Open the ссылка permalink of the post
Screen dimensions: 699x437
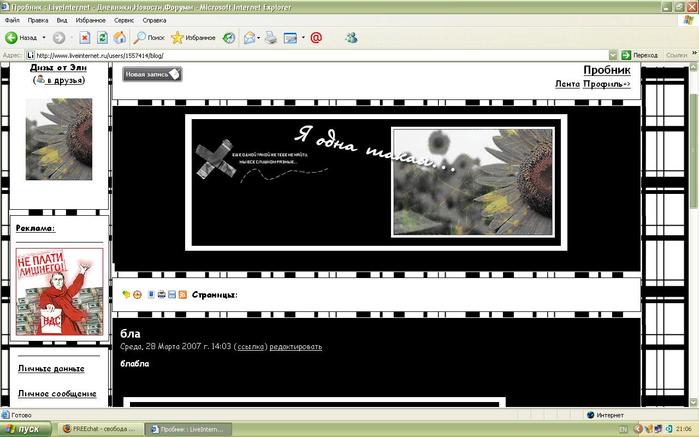pos(251,346)
